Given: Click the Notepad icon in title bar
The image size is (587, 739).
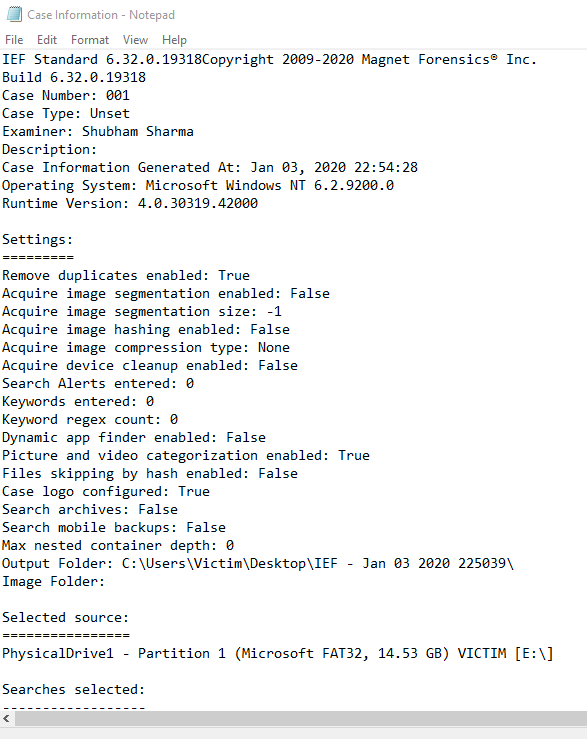Looking at the screenshot, I should (14, 14).
